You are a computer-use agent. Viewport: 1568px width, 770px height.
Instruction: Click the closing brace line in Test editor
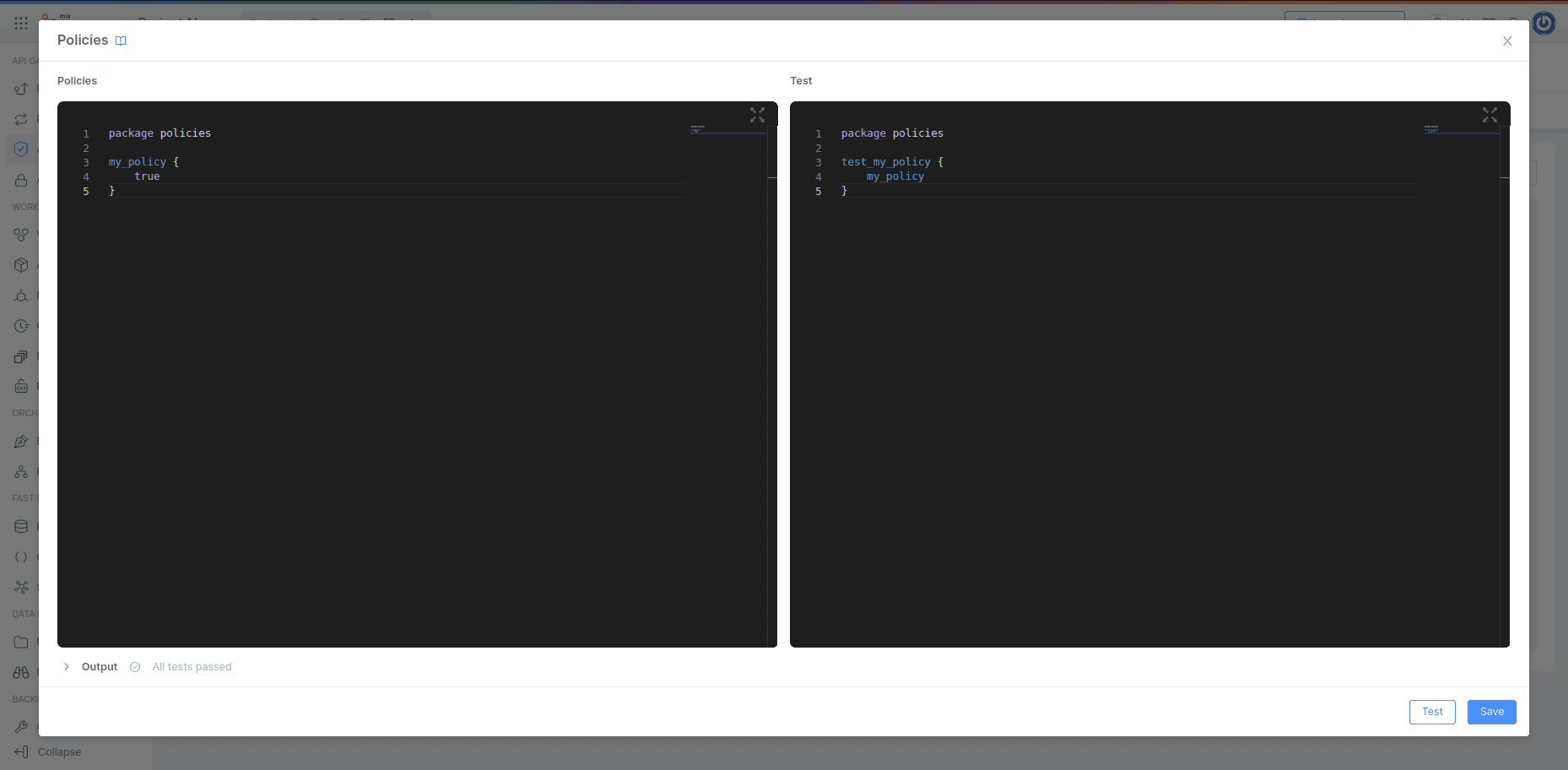(844, 191)
